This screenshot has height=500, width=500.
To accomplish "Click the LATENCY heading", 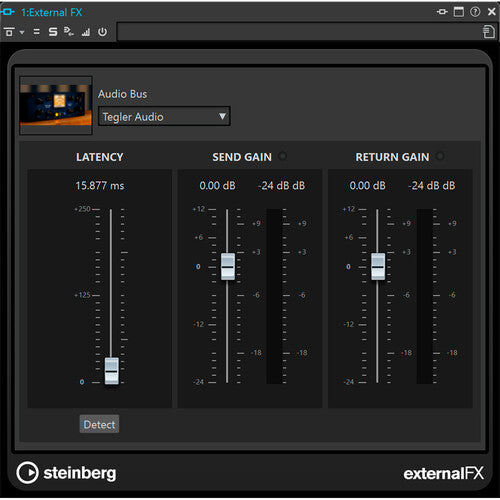I will (100, 157).
